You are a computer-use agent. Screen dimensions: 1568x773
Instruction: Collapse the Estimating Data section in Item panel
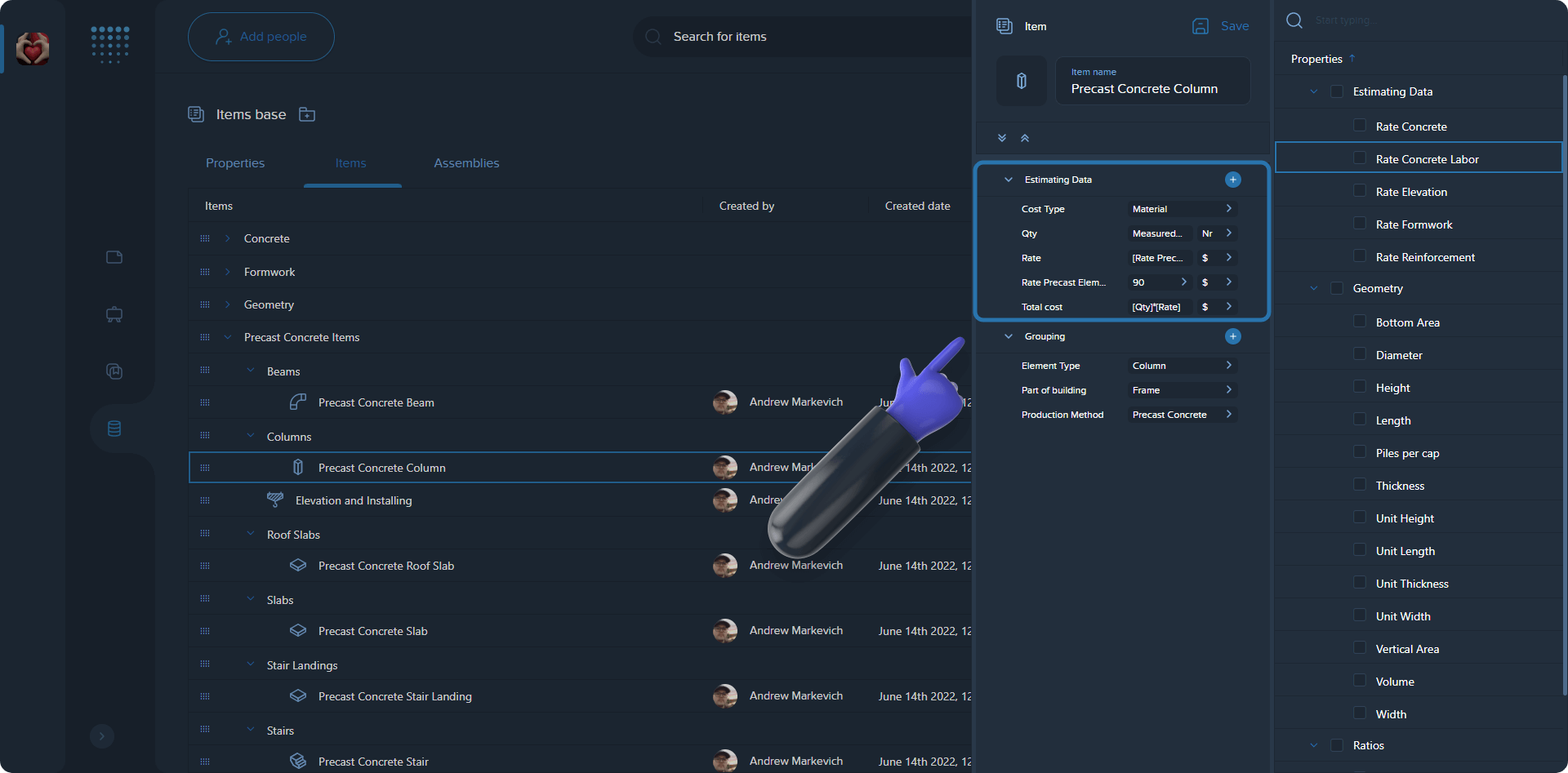[x=1009, y=180]
